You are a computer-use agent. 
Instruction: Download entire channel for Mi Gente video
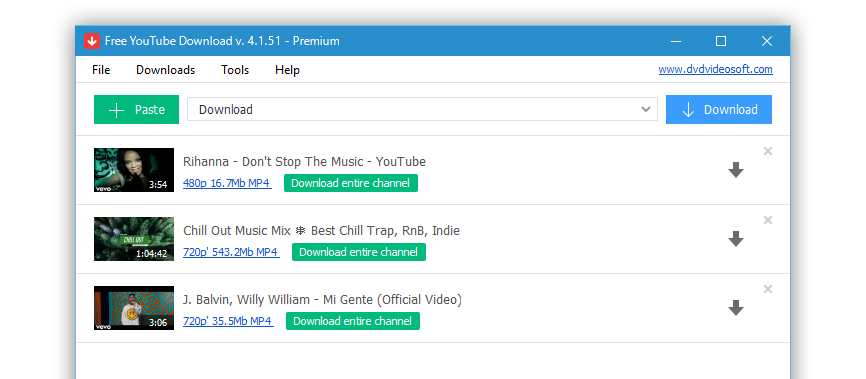tap(352, 321)
